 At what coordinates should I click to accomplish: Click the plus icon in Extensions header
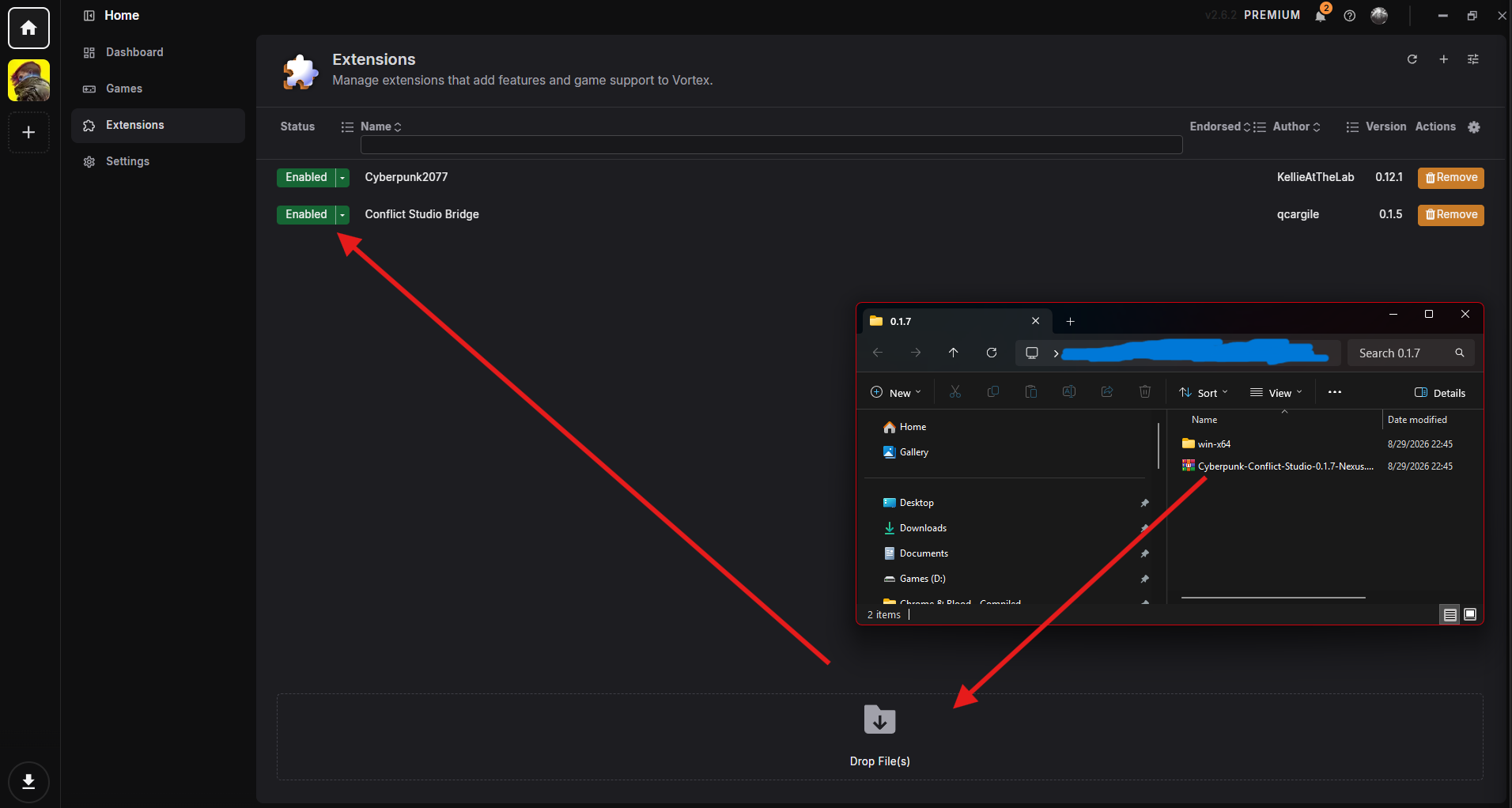(1443, 59)
